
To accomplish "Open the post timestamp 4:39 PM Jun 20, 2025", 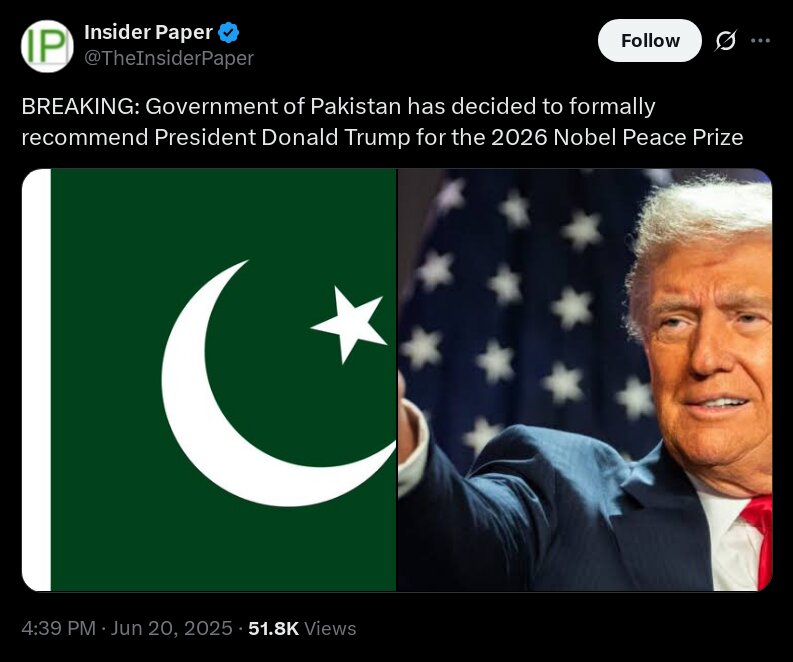I will click(127, 628).
